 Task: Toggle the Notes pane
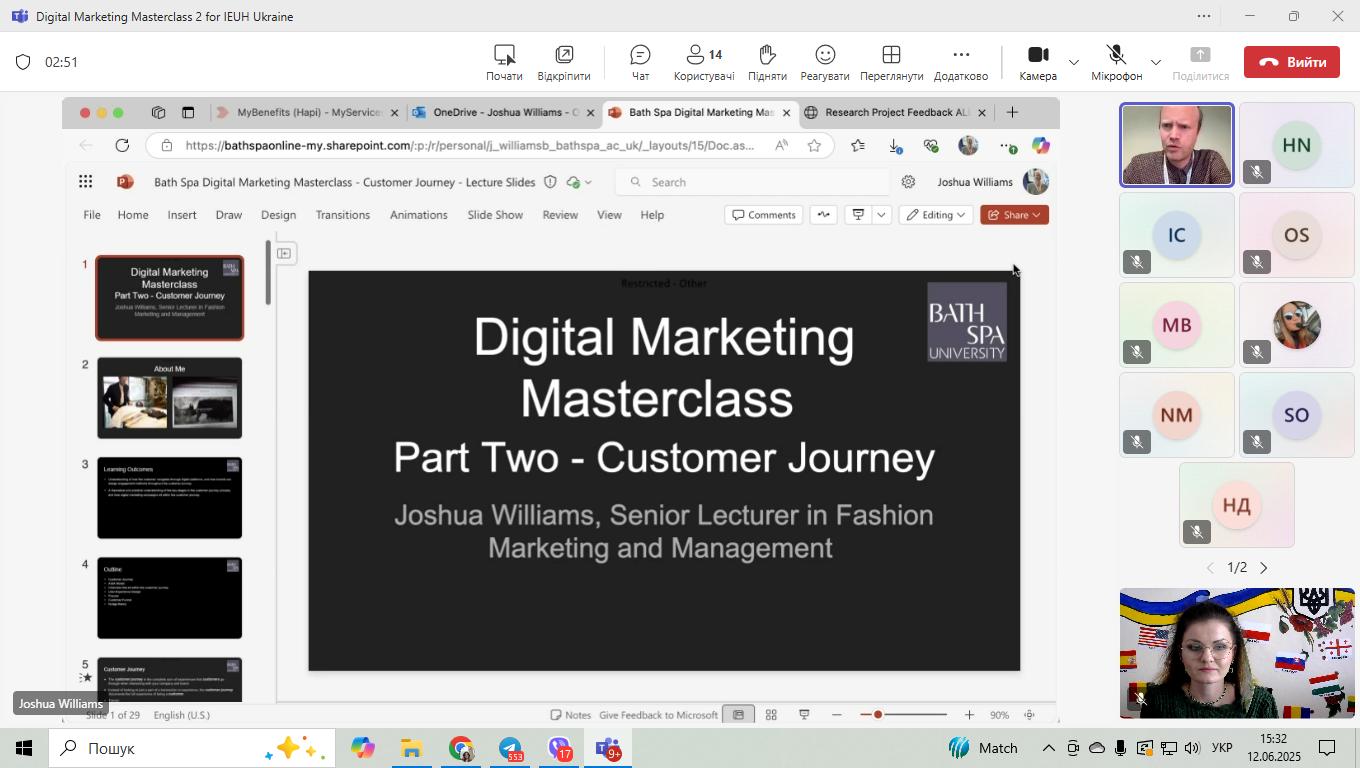(571, 715)
